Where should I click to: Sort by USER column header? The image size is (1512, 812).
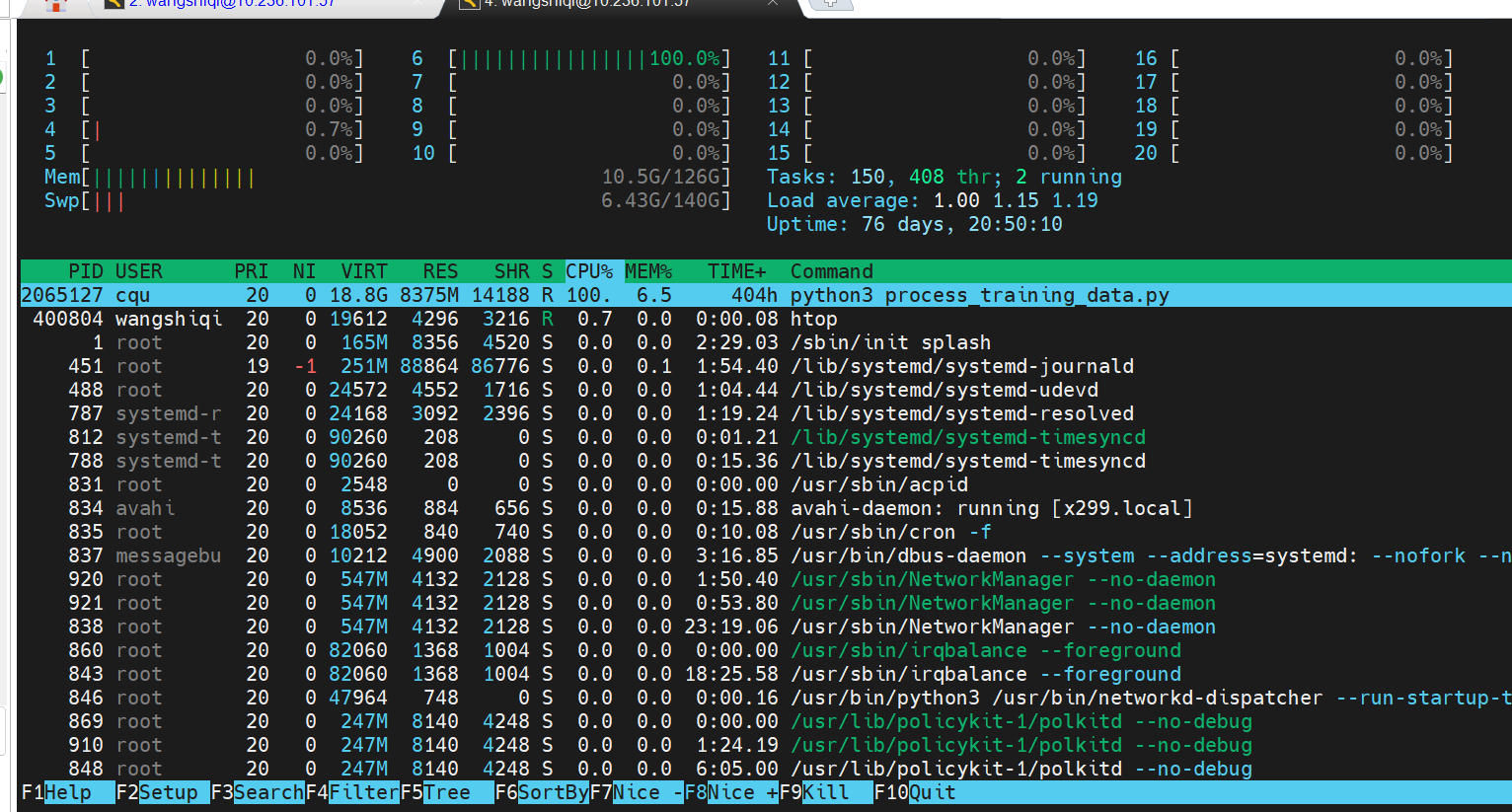[139, 271]
